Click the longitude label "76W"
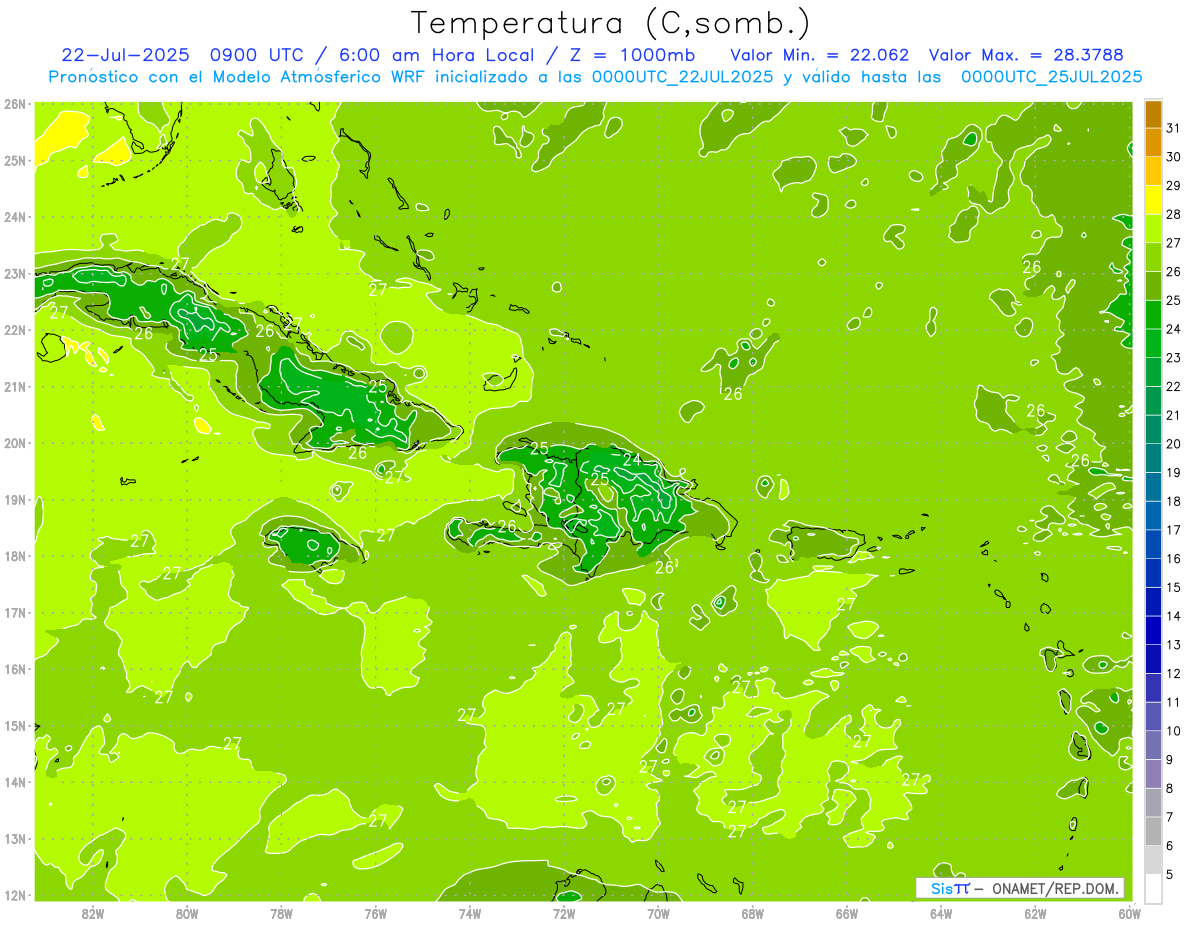1200x927 pixels. point(376,913)
